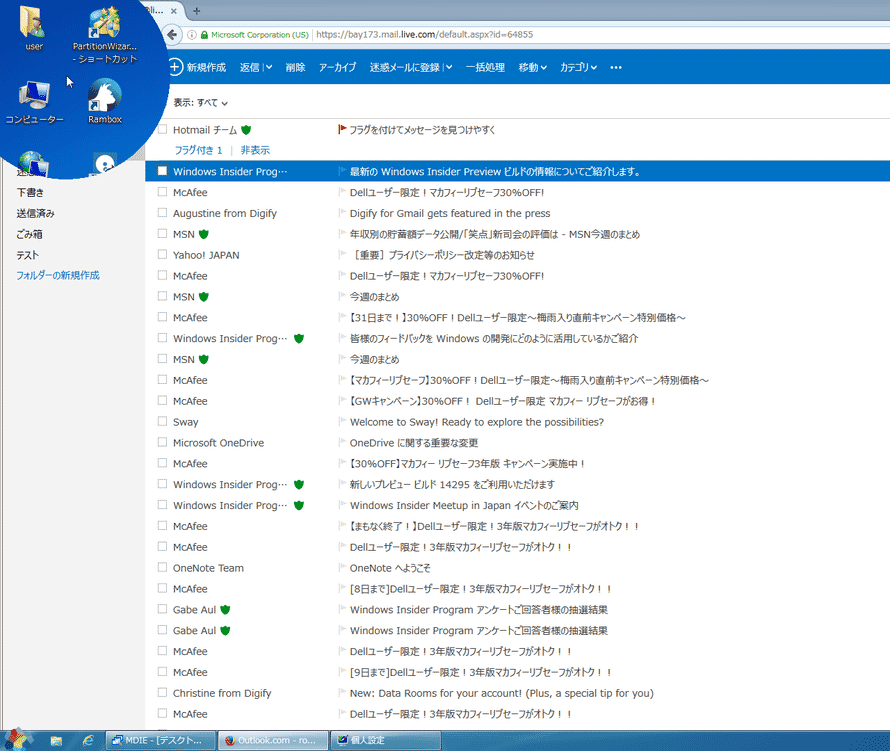890x751 pixels.
Task: Click the browser back arrow button
Action: tap(173, 35)
